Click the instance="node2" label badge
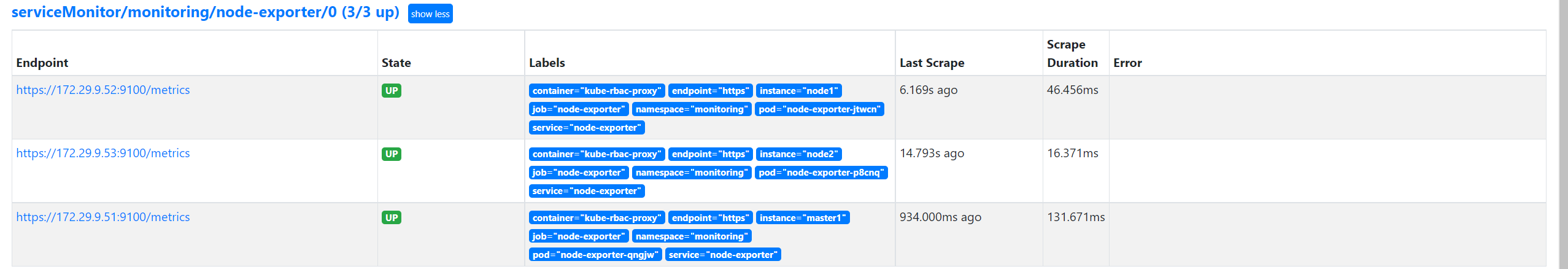The image size is (1568, 269). coord(798,154)
